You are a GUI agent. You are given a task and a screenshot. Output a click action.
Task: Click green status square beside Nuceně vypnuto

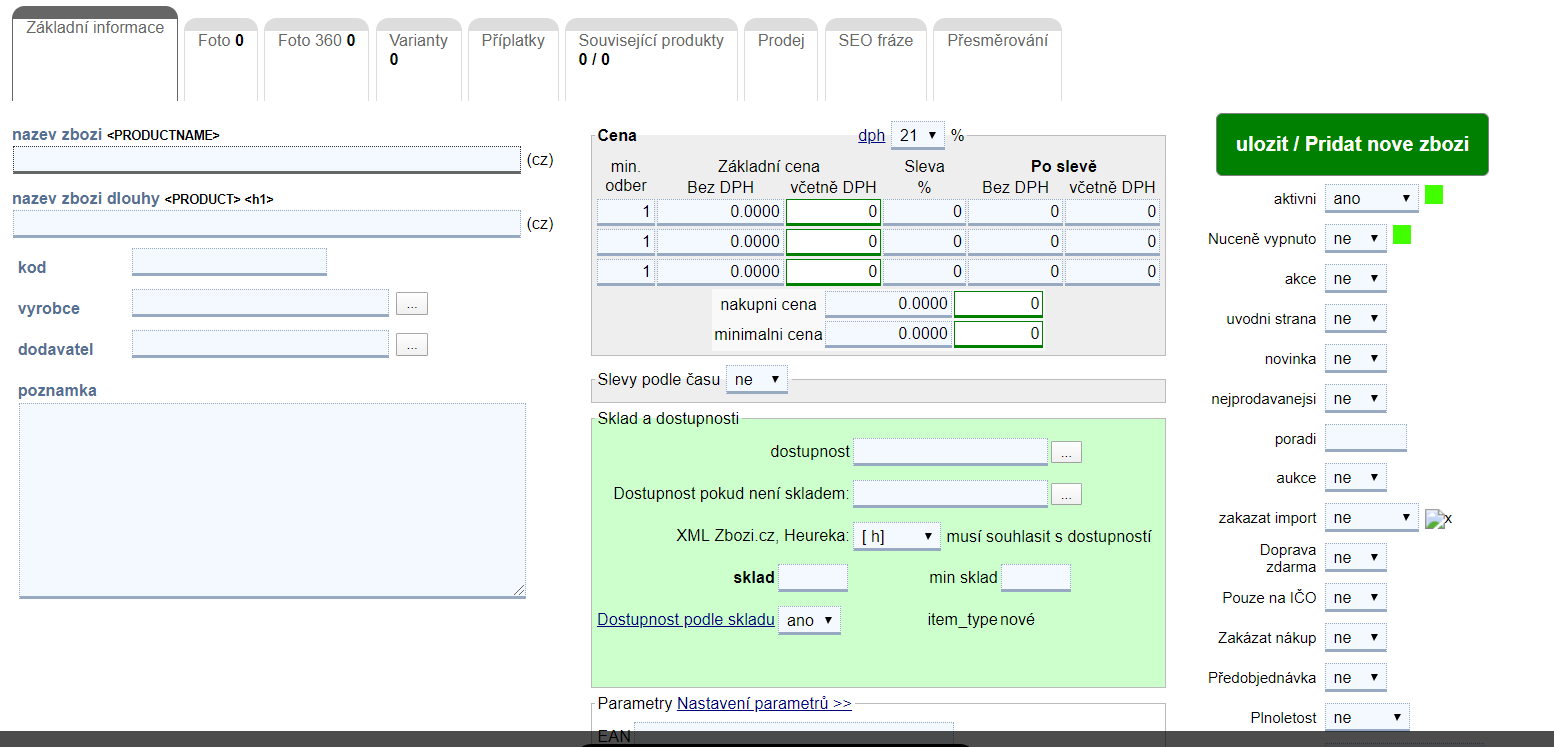click(x=1402, y=235)
